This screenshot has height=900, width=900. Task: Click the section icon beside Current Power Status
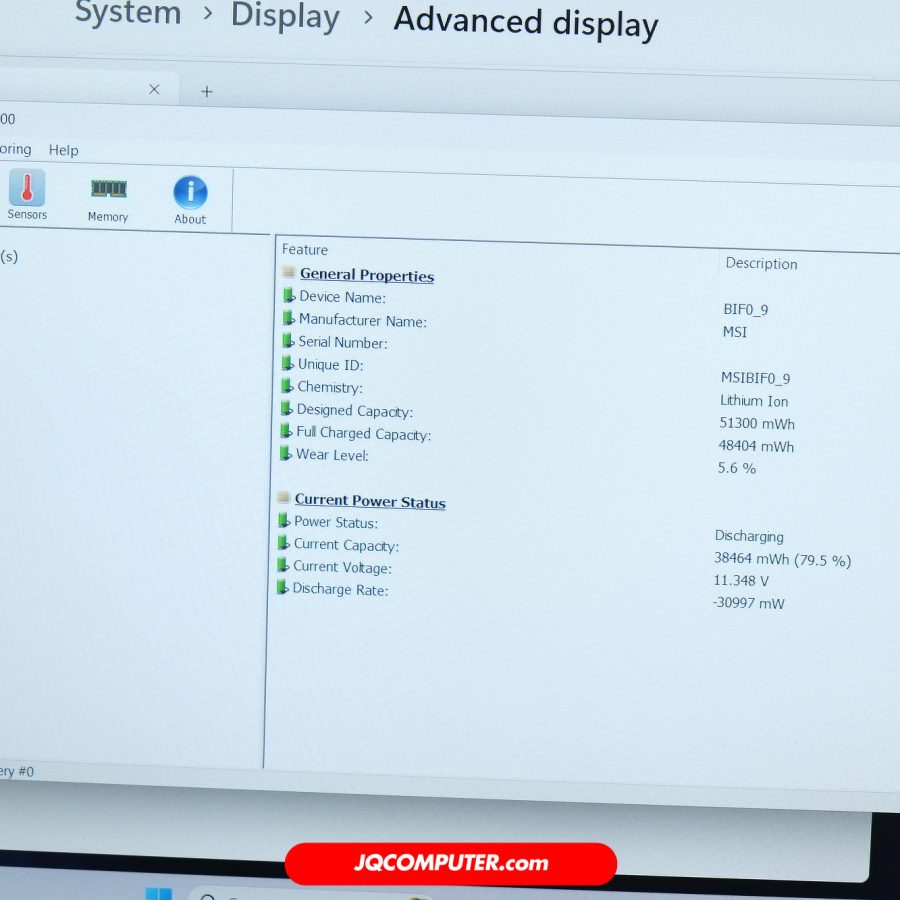[x=284, y=497]
